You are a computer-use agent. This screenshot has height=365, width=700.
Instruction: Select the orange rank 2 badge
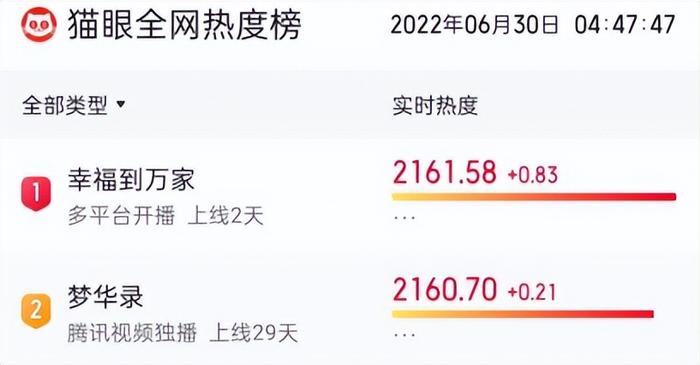tap(36, 311)
